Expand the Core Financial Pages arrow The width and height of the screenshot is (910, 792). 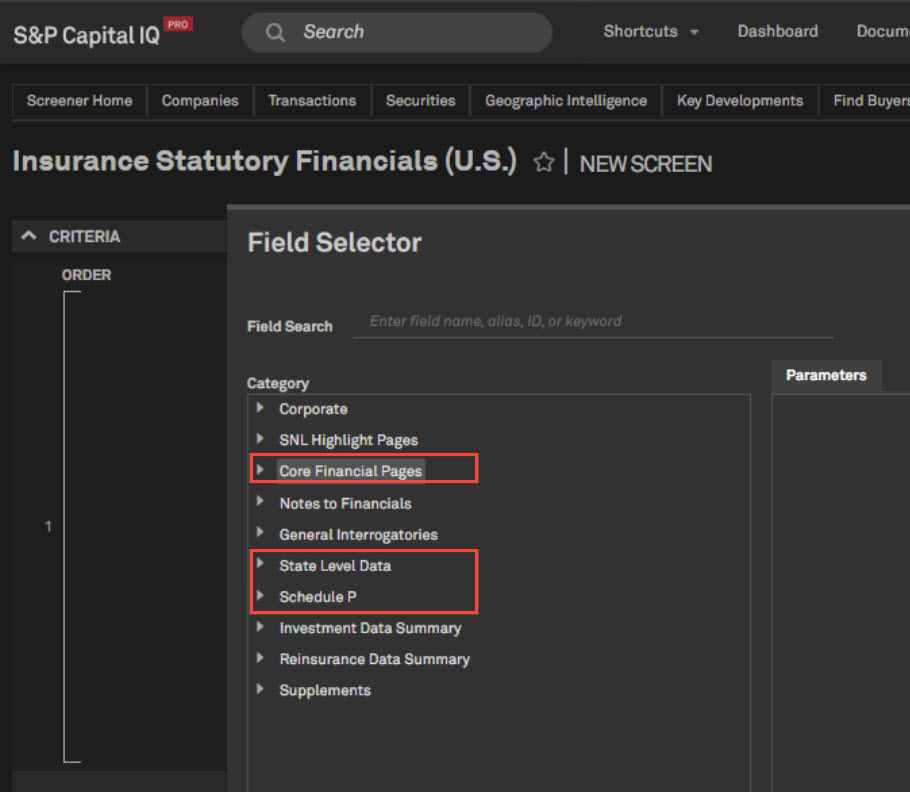coord(260,469)
